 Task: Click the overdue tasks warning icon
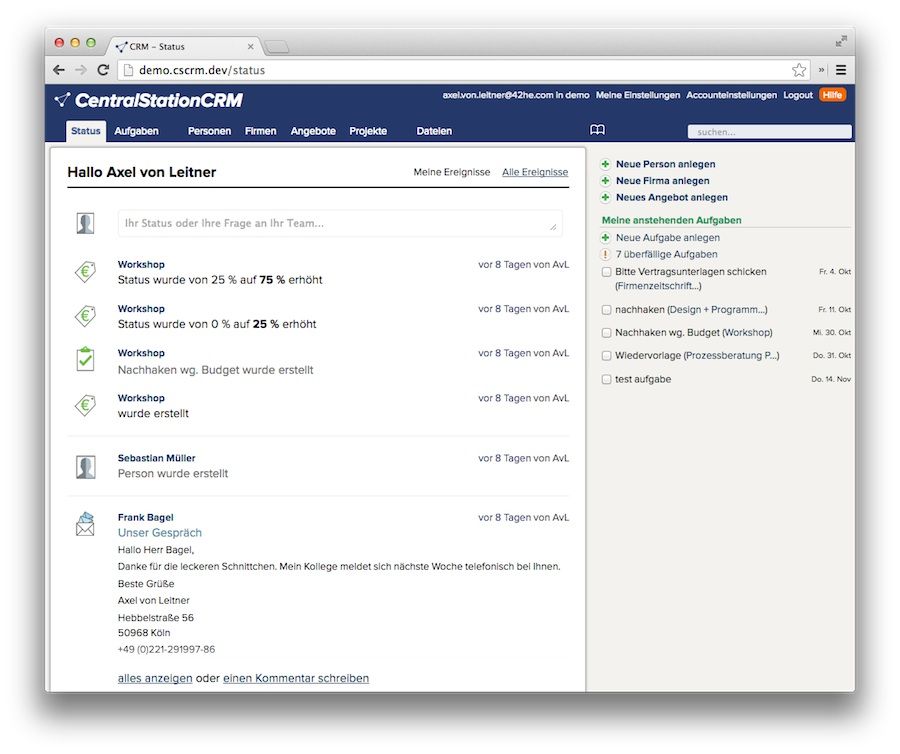tap(606, 255)
